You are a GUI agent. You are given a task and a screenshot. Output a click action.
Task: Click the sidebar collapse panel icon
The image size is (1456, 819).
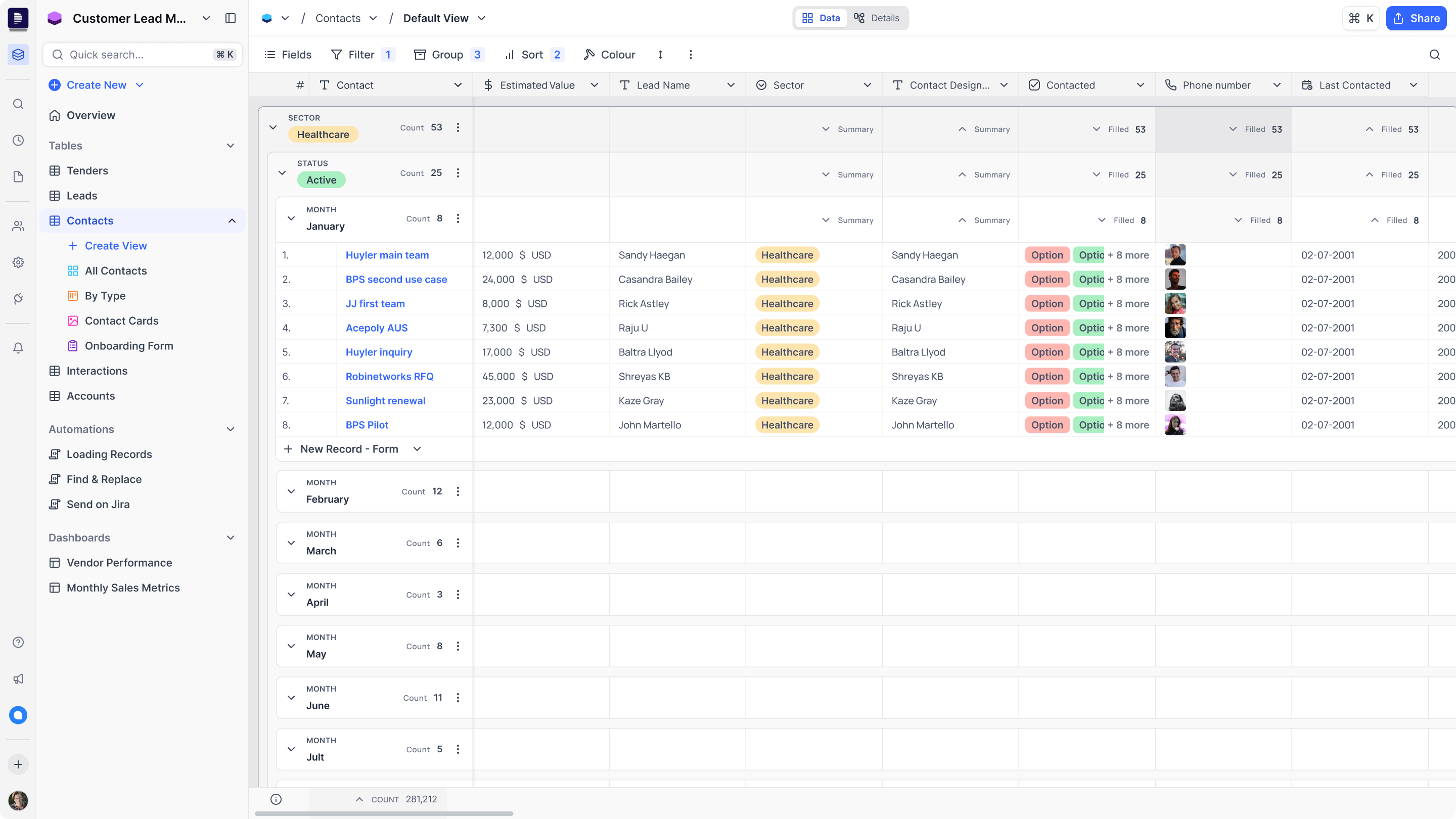[230, 18]
